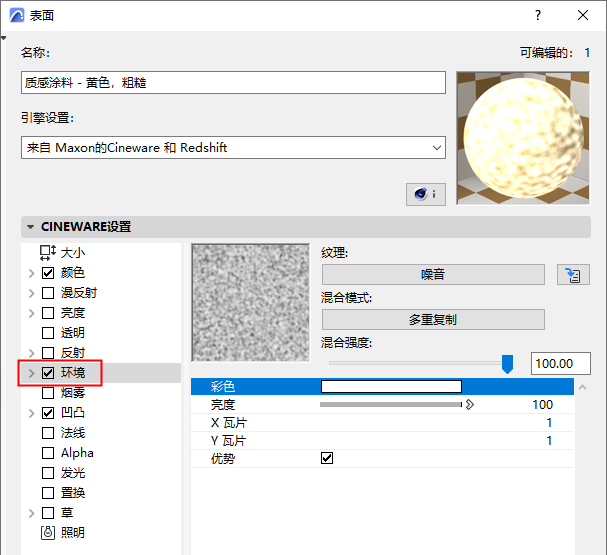Click the 亮度 value 100
607x555 pixels.
(542, 405)
